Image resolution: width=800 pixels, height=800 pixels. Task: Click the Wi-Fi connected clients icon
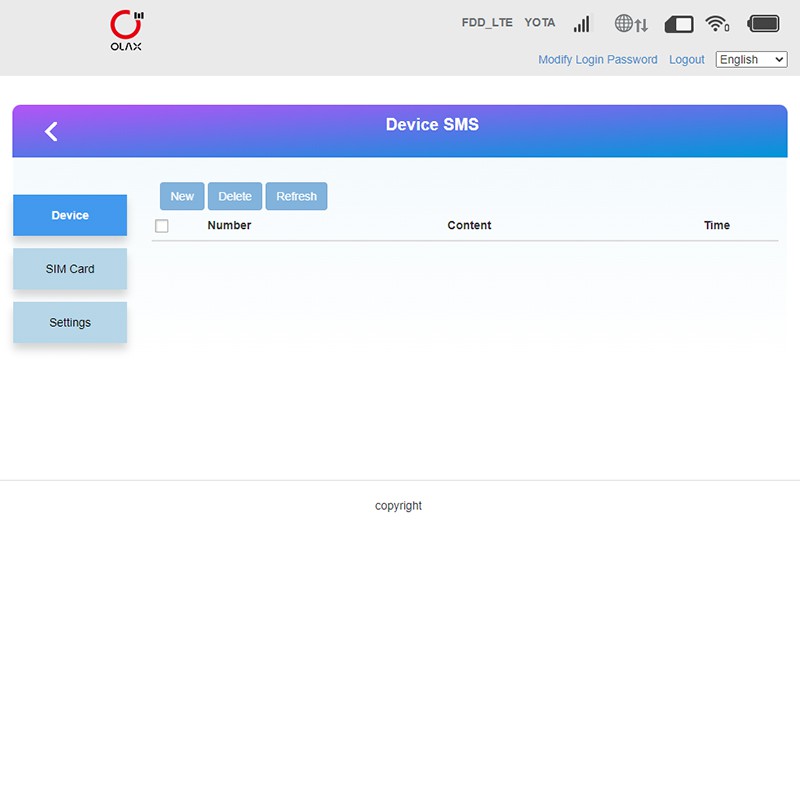click(717, 23)
